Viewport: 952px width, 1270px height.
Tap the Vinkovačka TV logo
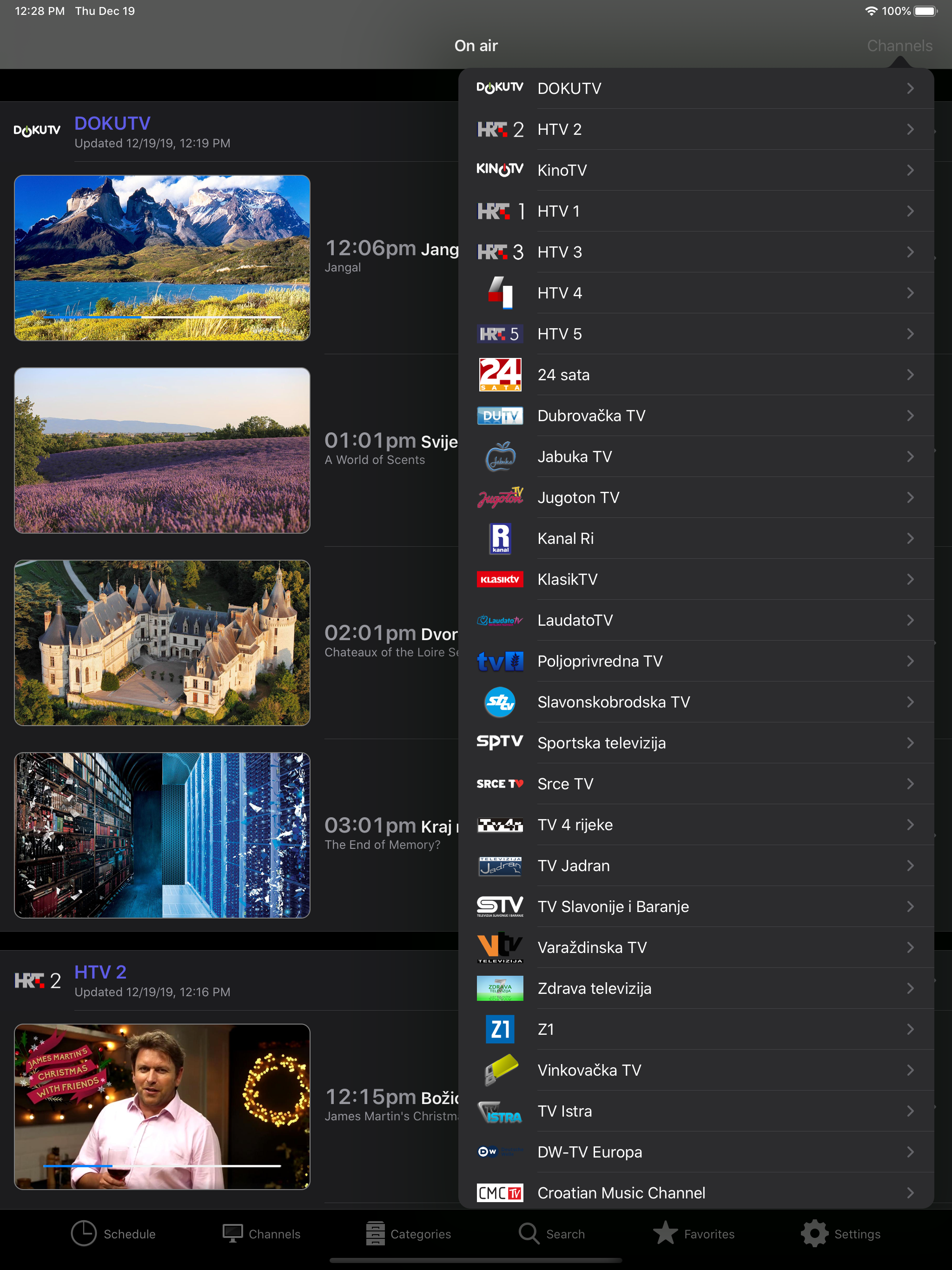tap(501, 1070)
